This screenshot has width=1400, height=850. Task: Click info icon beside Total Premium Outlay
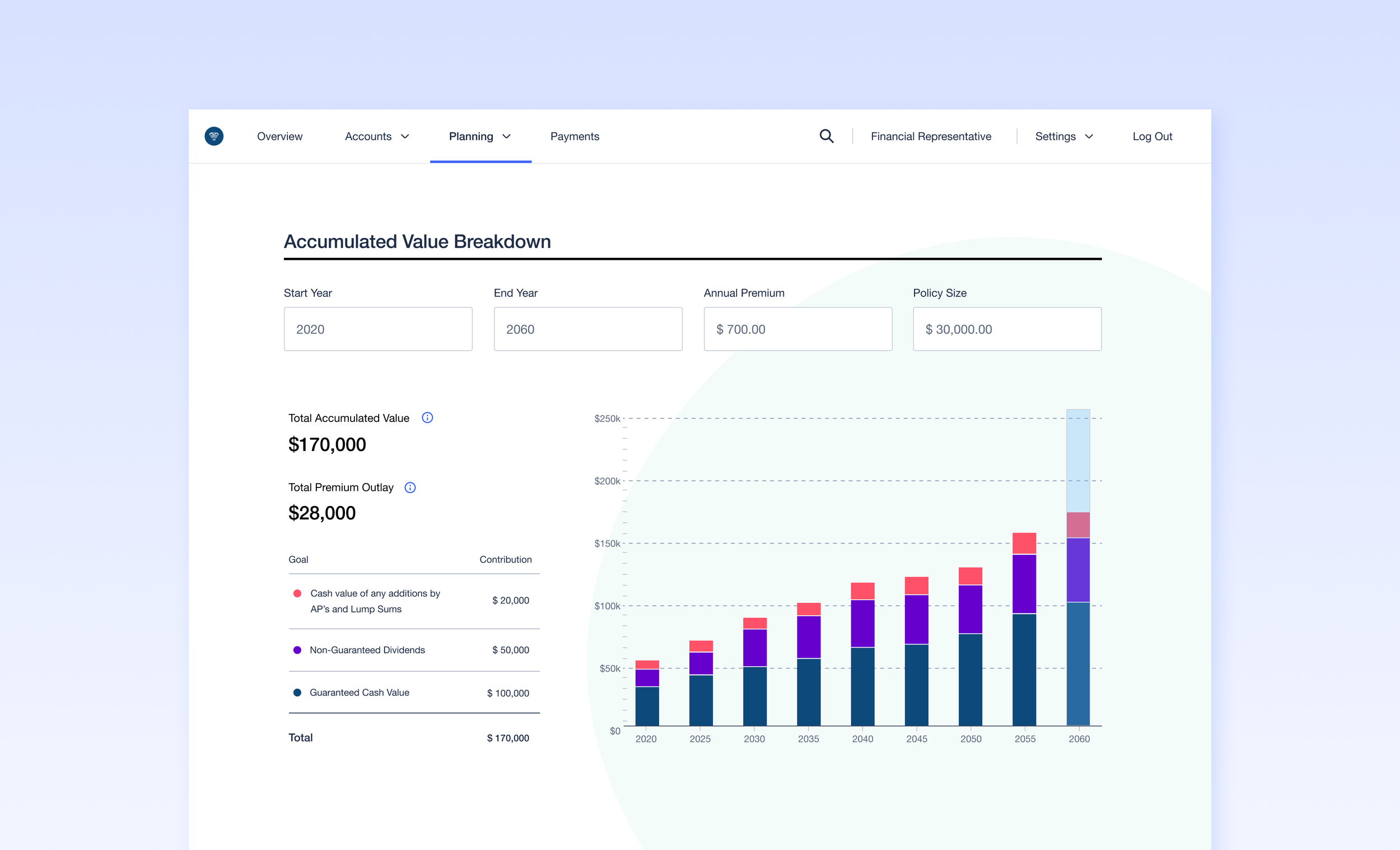(410, 487)
